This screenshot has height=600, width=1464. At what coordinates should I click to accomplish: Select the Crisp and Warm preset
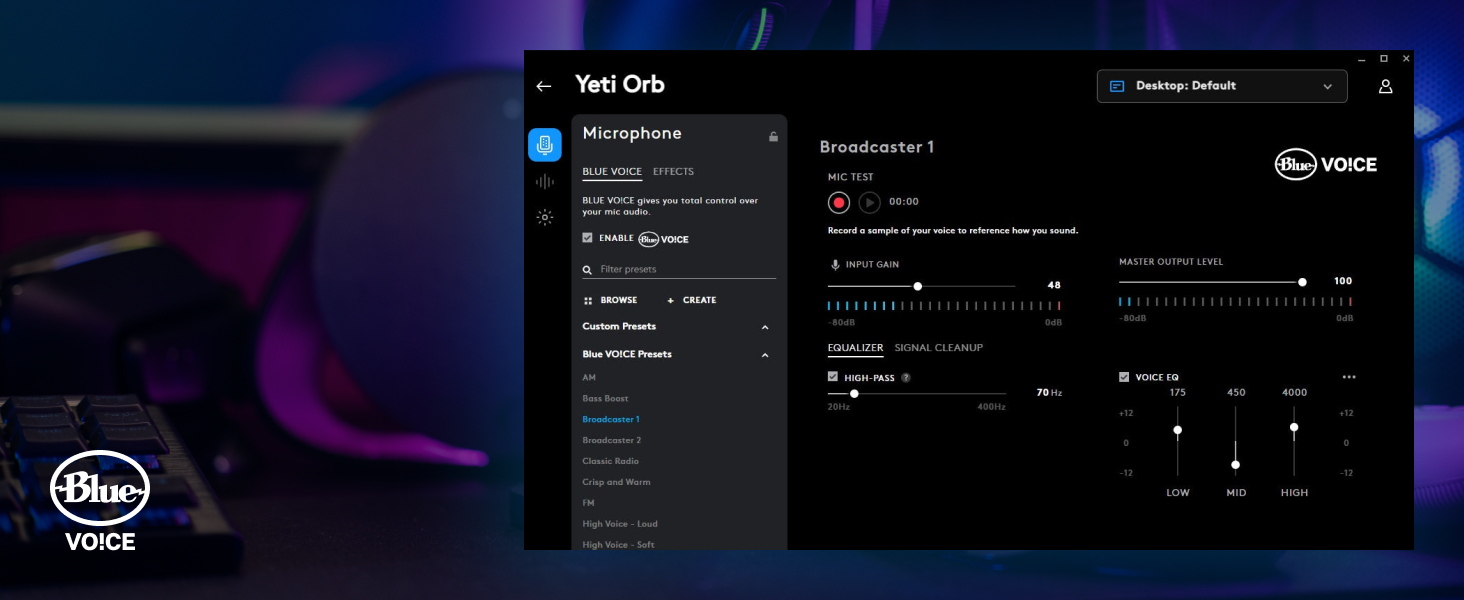pyautogui.click(x=616, y=483)
